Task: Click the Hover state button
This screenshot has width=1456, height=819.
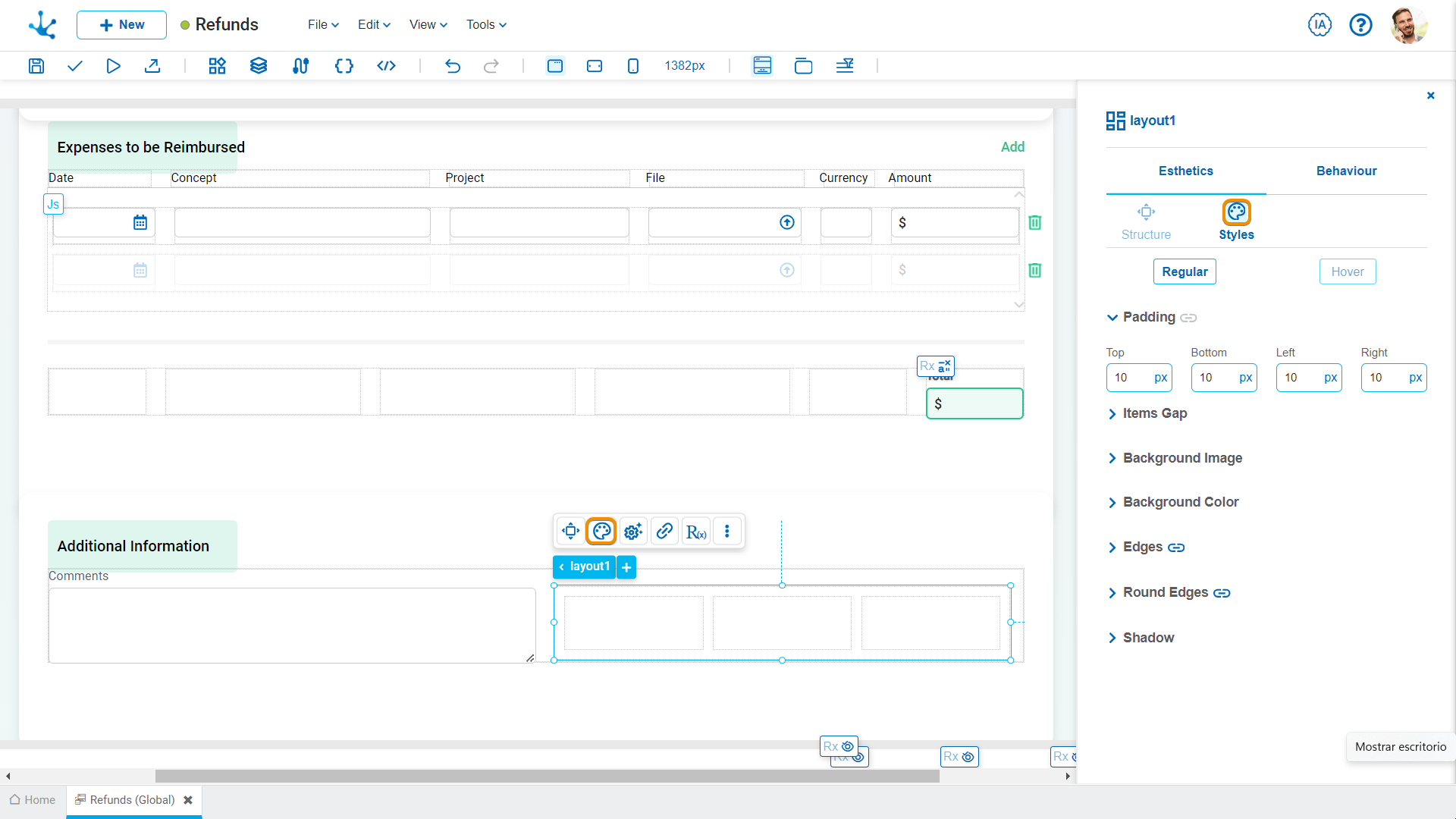Action: [x=1347, y=271]
